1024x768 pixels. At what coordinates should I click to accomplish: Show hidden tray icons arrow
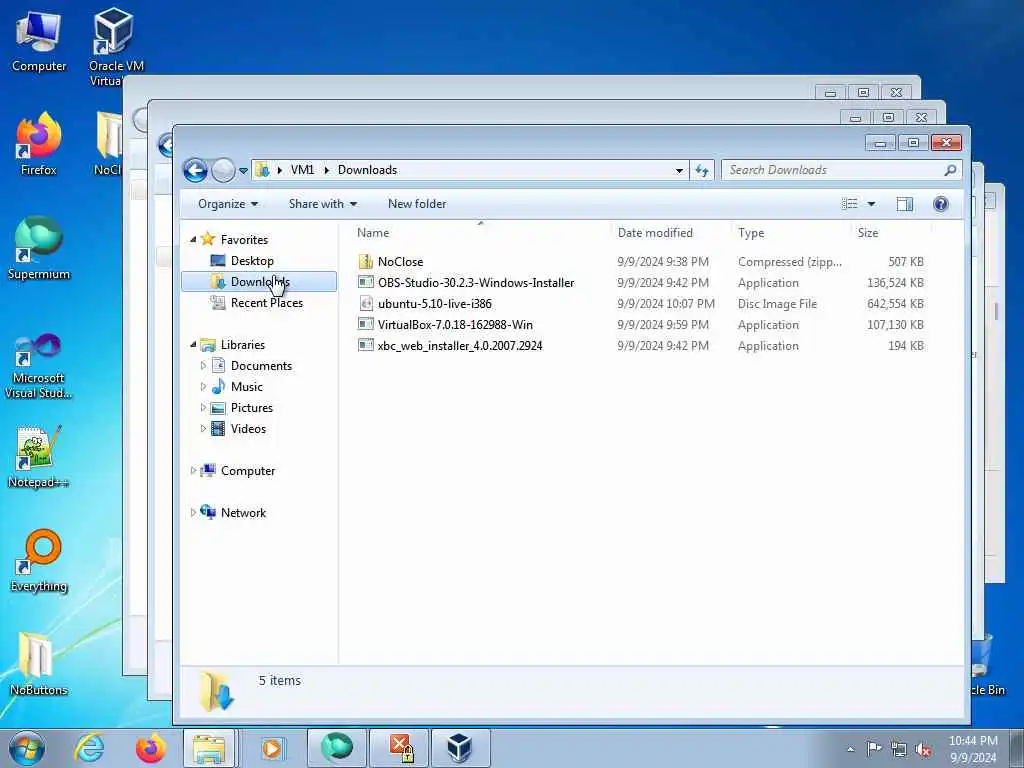pos(850,750)
